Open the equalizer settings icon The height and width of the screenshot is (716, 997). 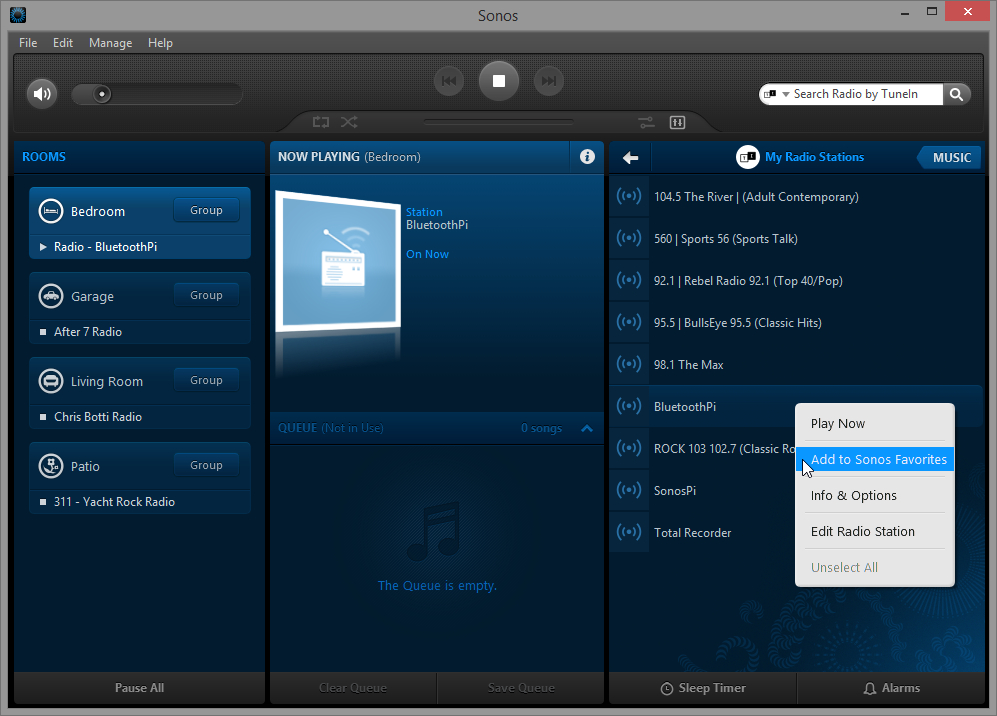click(677, 122)
